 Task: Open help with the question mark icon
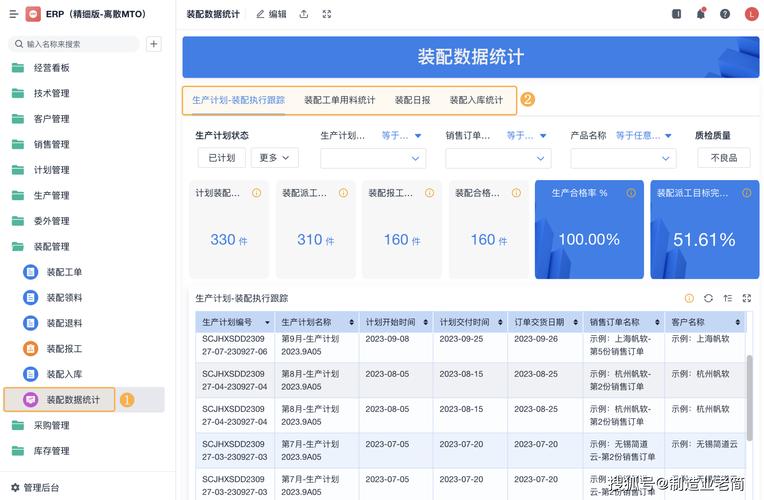coord(725,14)
